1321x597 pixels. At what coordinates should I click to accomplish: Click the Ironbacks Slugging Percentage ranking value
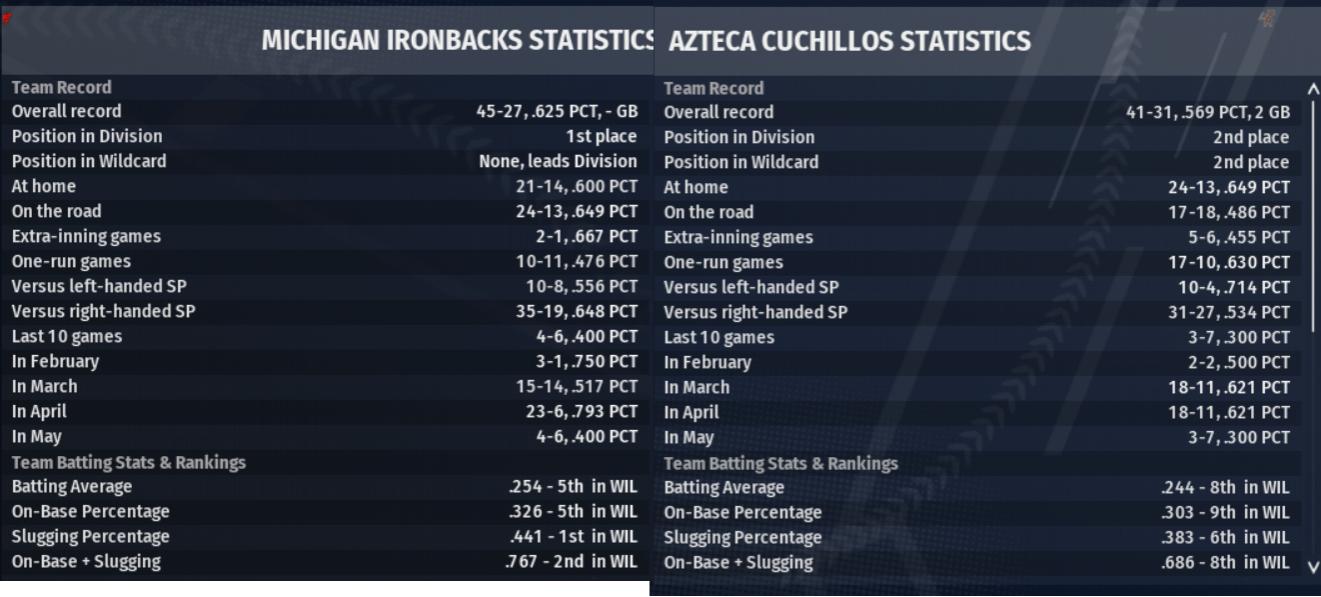point(573,537)
